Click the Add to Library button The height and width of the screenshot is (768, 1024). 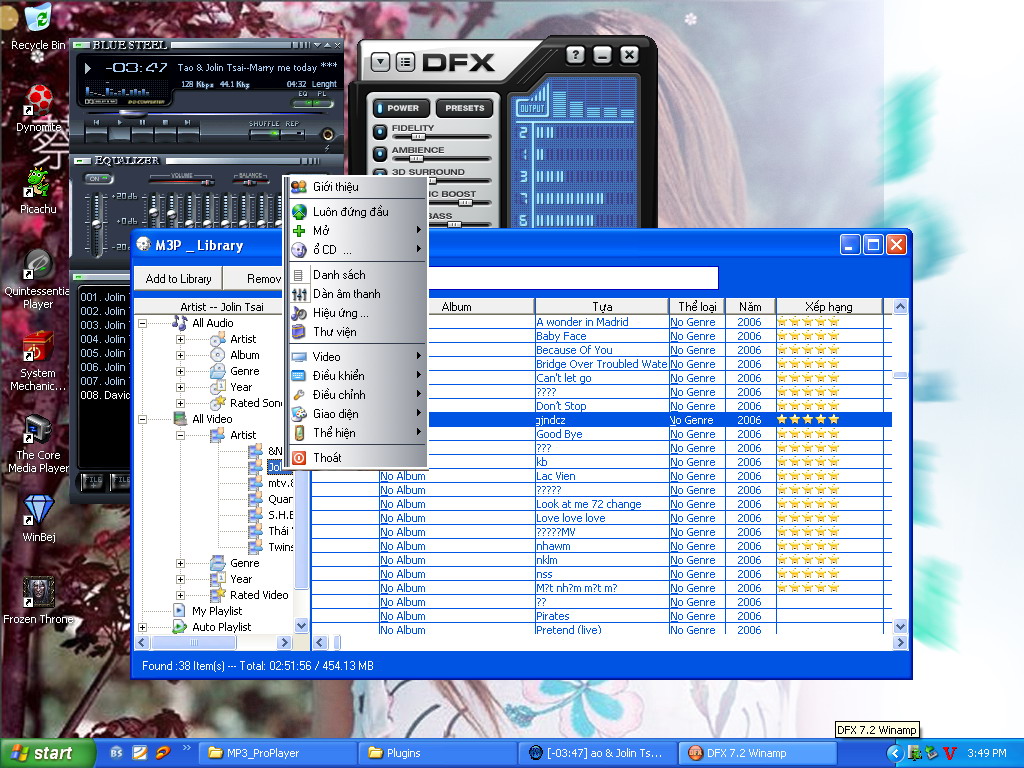coord(178,279)
